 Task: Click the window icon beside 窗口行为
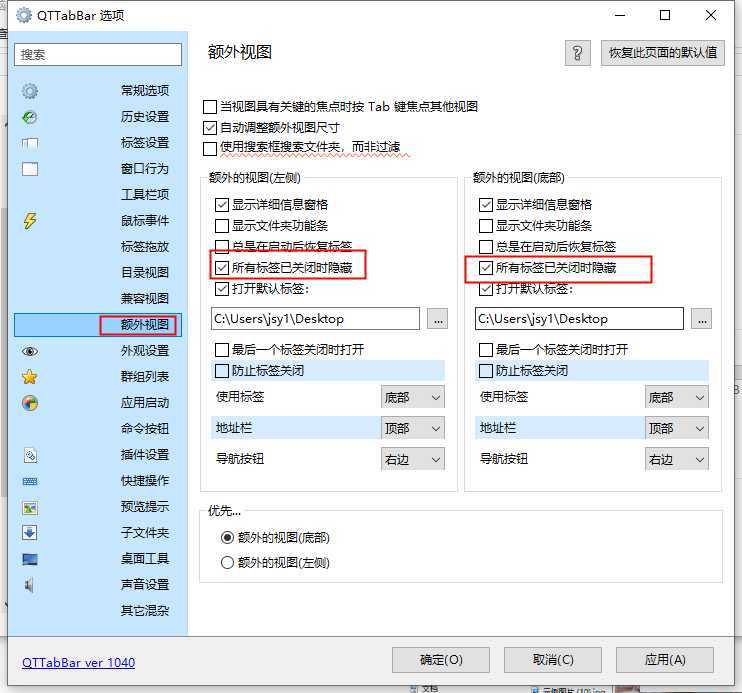pos(30,169)
